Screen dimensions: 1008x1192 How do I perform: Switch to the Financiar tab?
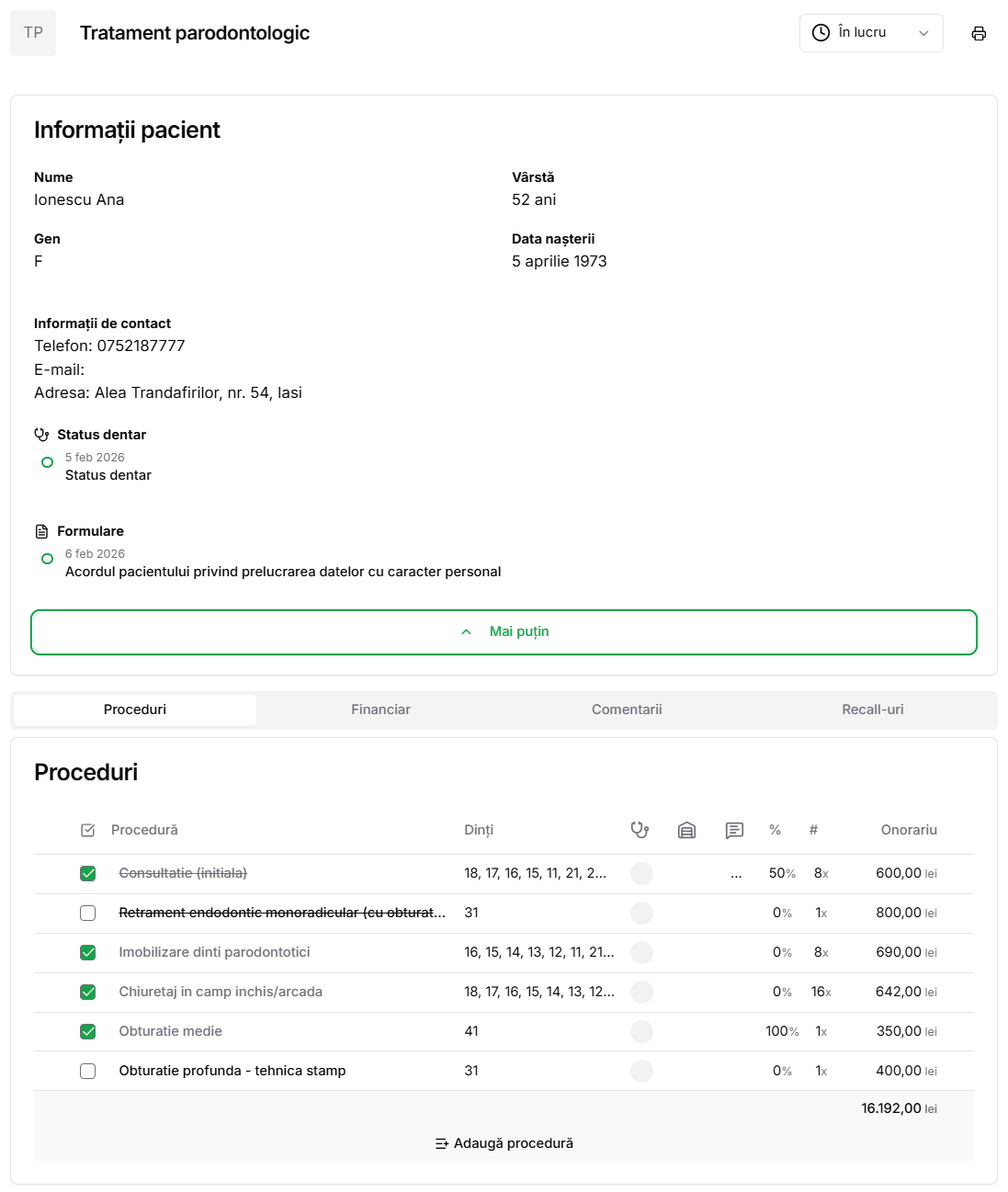[380, 710]
